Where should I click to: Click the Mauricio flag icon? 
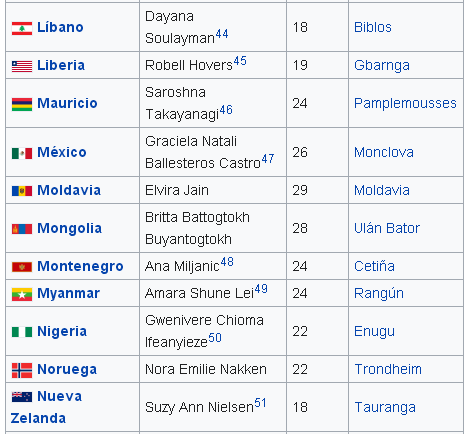[22, 104]
